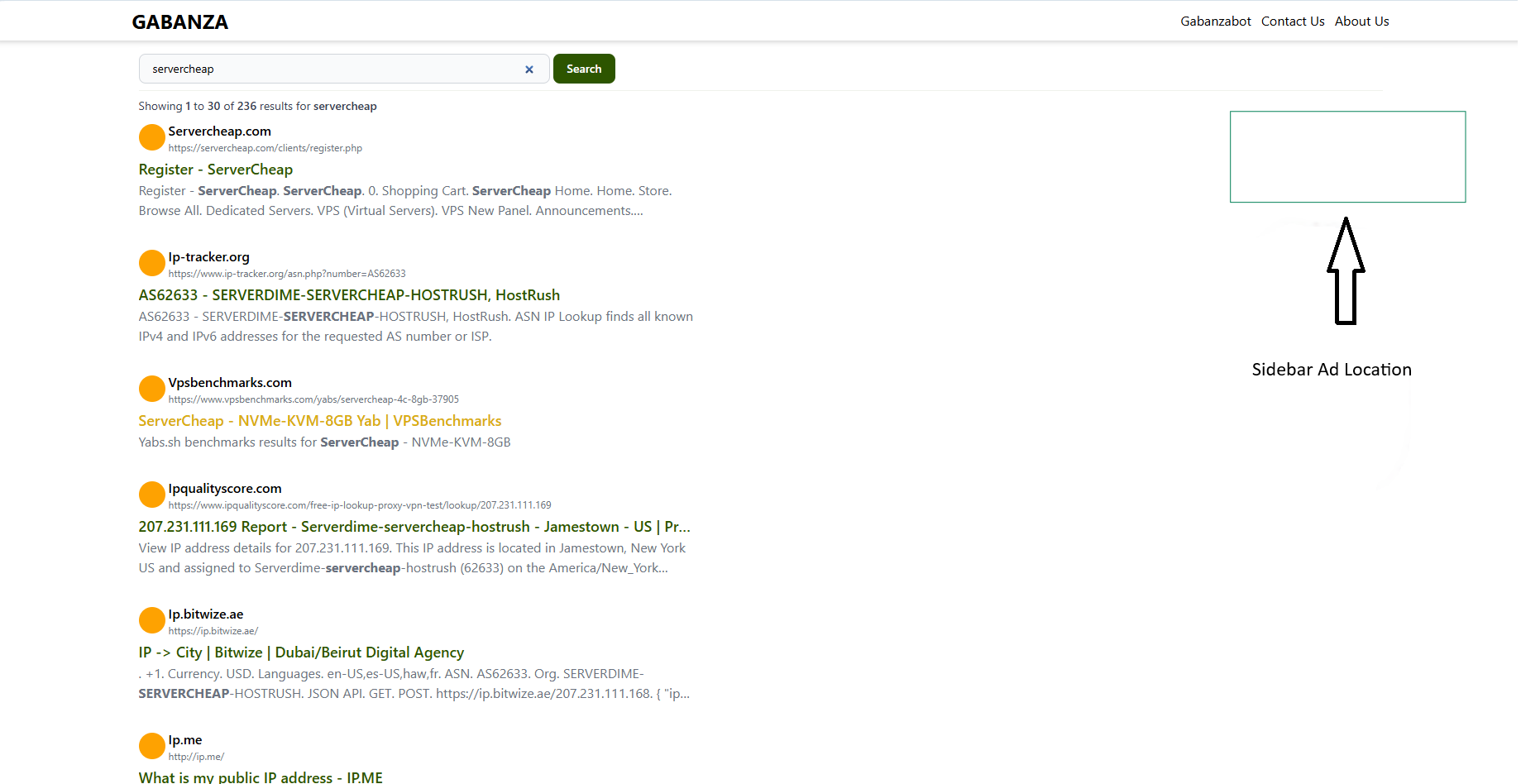Open the ServerCheap NVMe-KVM-8GB Yab result
Screen dimensions: 1521x784
pyautogui.click(x=320, y=421)
